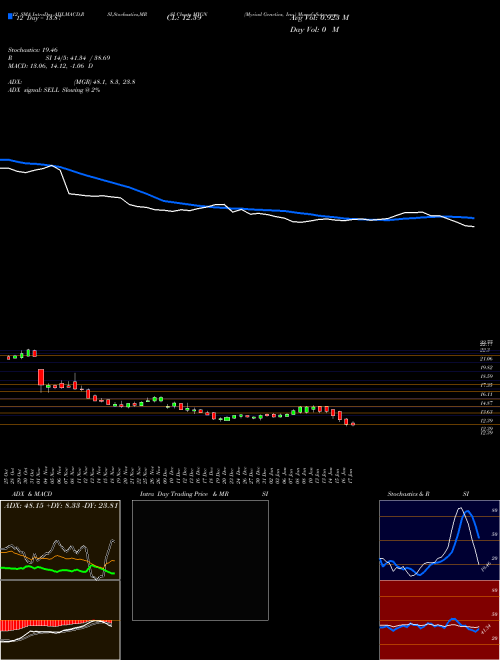This screenshot has height=660, width=500.
Task: Open 'Intra Day Trading Price & MR SI' title
Action: tap(204, 494)
